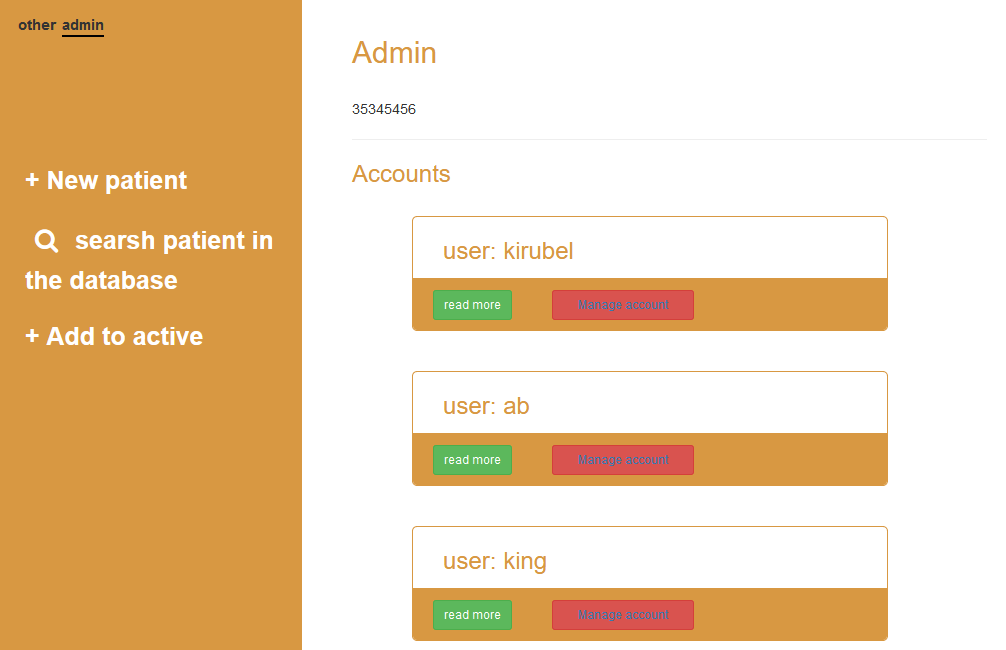This screenshot has height=650, width=1006.
Task: Click the user: king card title
Action: tap(495, 561)
